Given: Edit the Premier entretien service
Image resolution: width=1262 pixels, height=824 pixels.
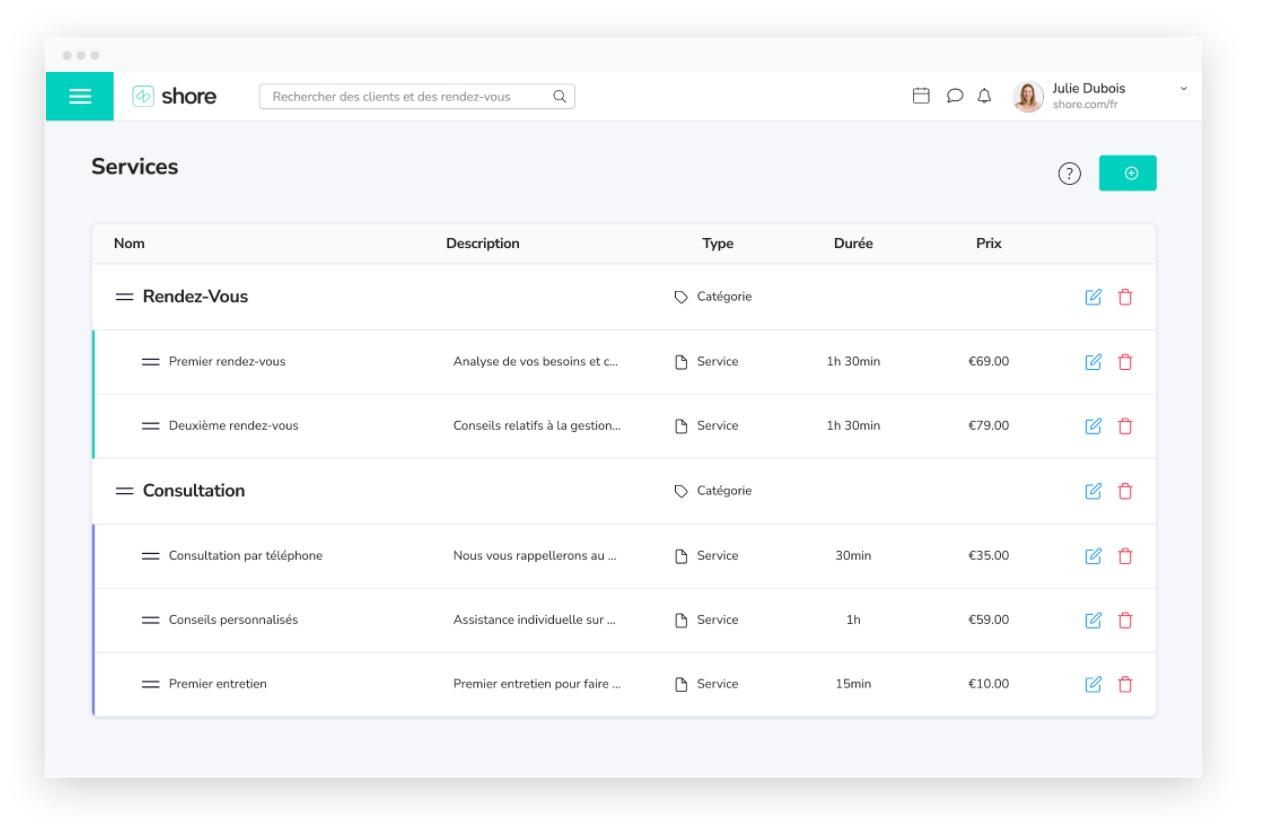Looking at the screenshot, I should pyautogui.click(x=1093, y=685).
